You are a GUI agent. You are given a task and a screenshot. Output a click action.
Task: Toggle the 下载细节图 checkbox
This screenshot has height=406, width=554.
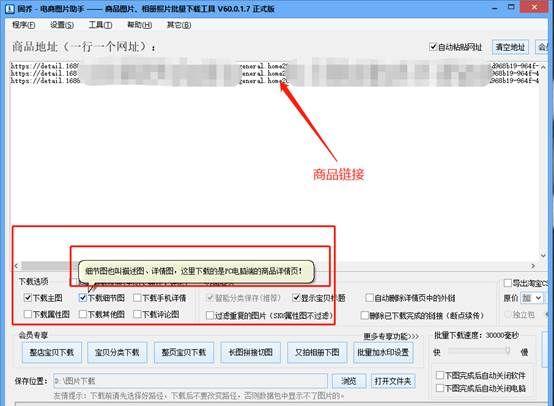coord(83,298)
